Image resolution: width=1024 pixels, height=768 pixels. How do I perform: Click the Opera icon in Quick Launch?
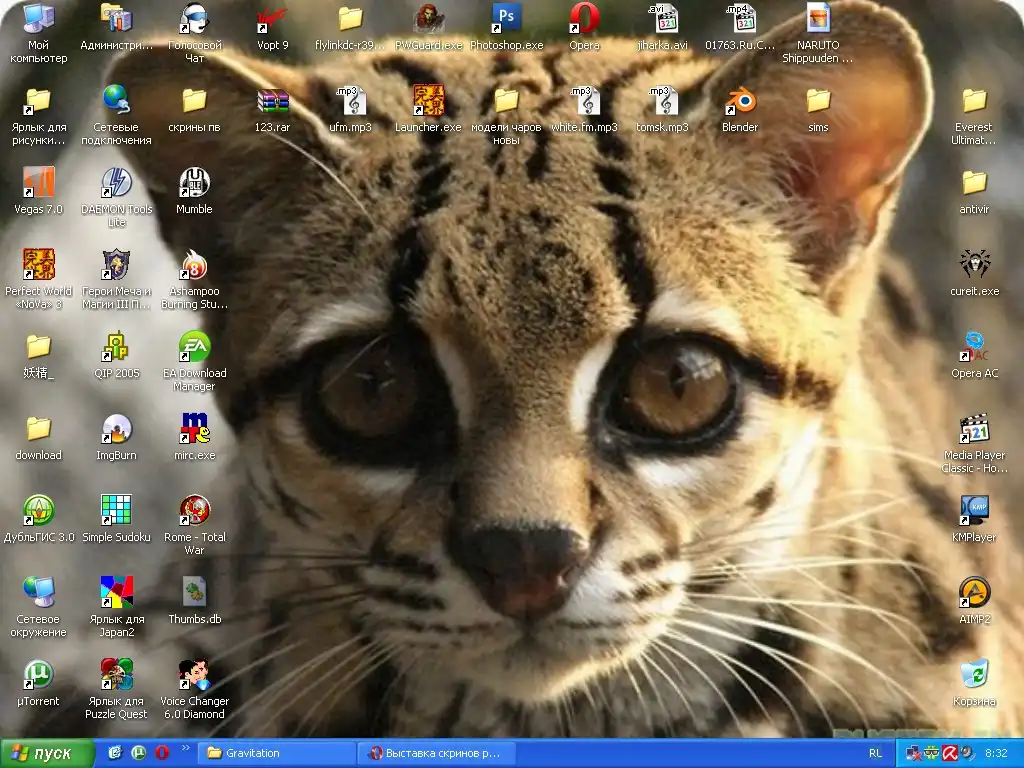(161, 753)
